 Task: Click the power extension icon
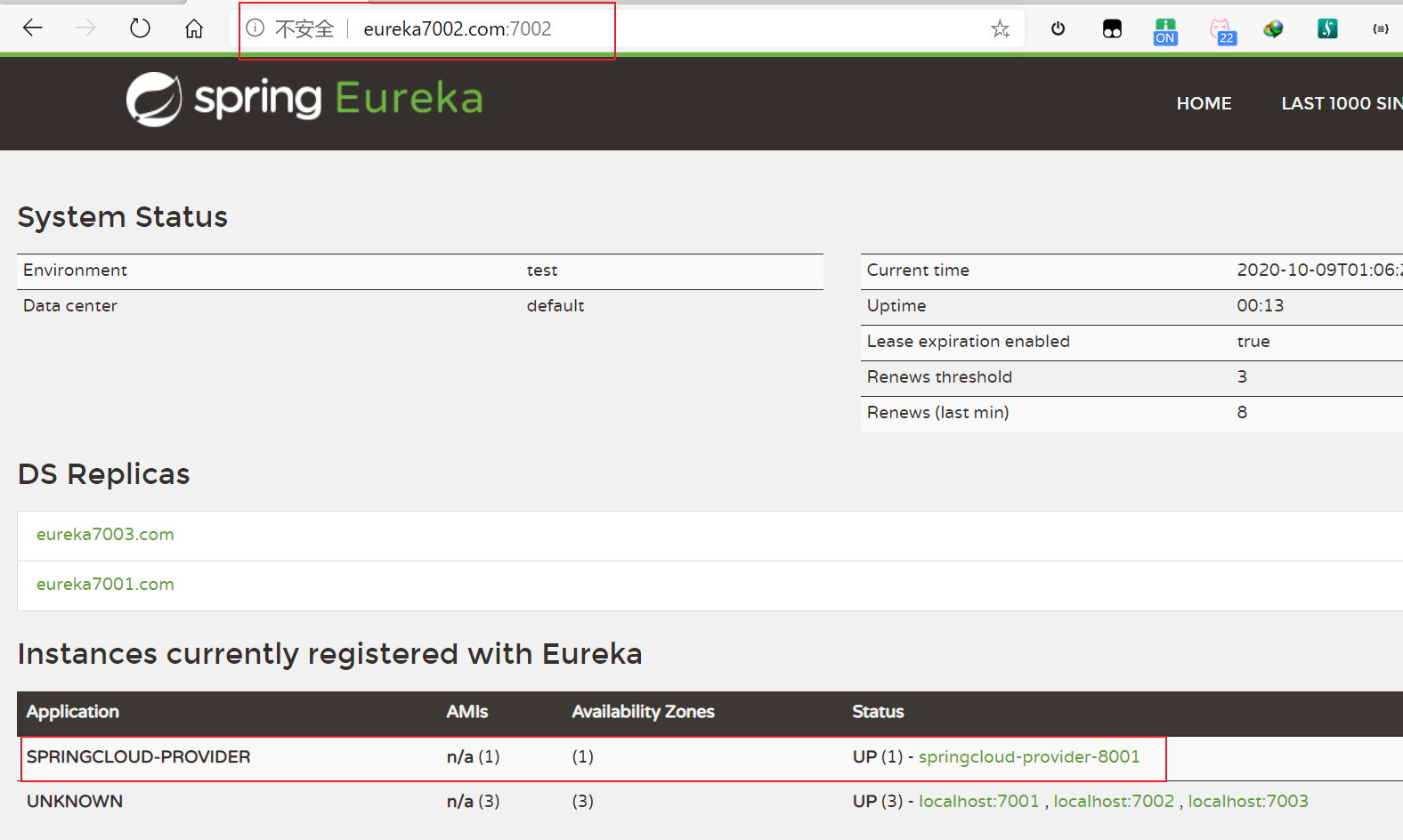[x=1058, y=28]
